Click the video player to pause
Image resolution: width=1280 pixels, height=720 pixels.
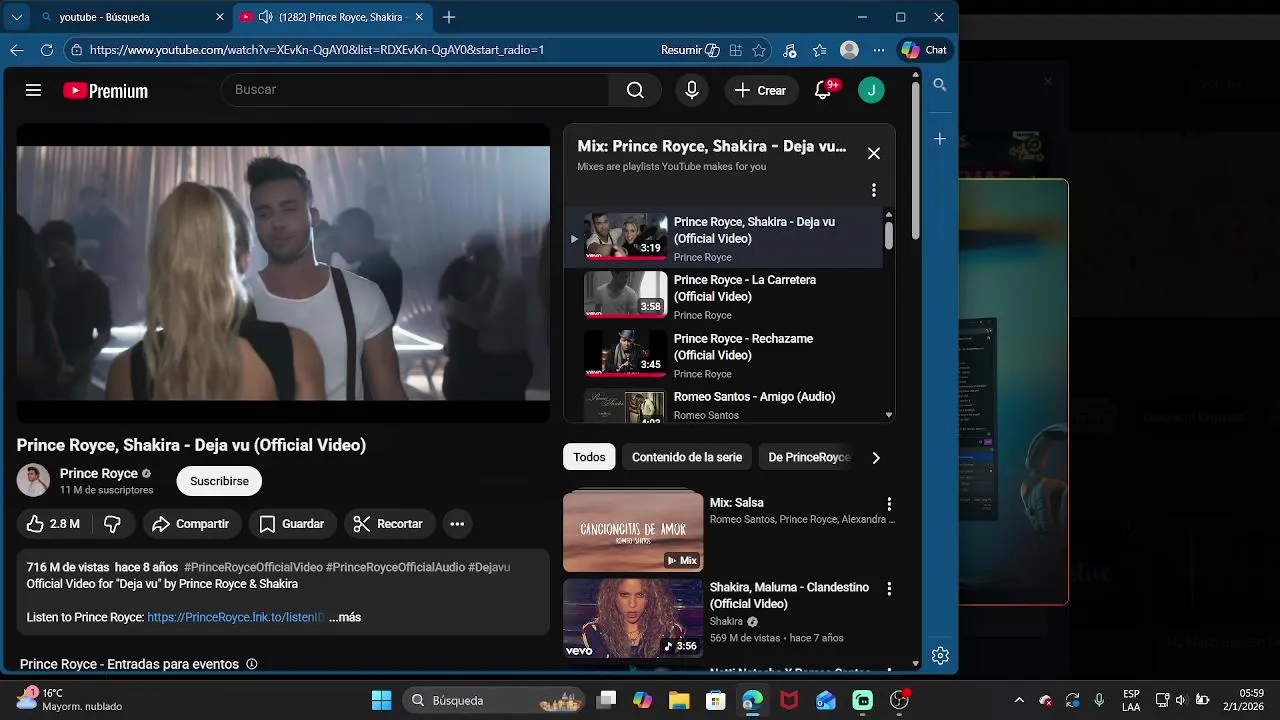coord(283,273)
